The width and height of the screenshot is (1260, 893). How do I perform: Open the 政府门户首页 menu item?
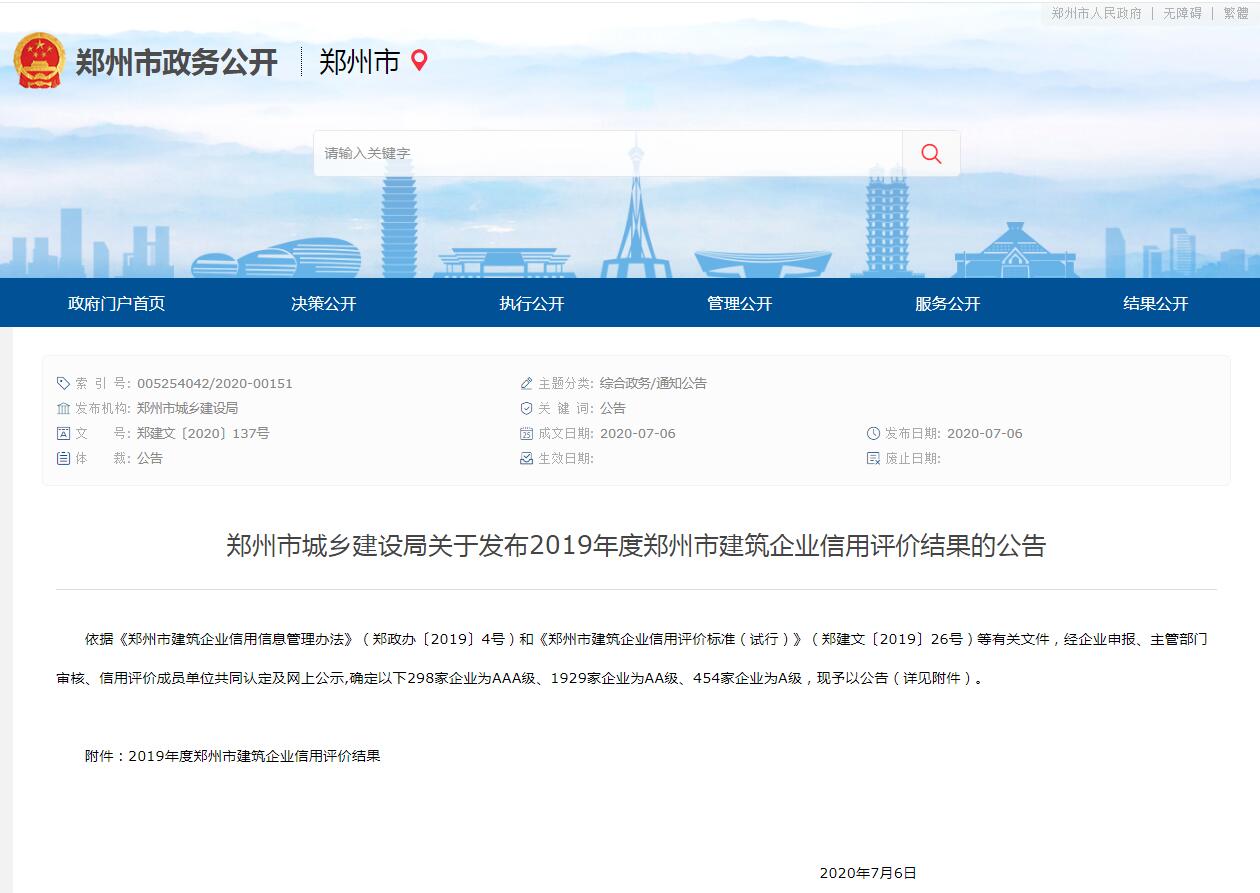point(116,304)
